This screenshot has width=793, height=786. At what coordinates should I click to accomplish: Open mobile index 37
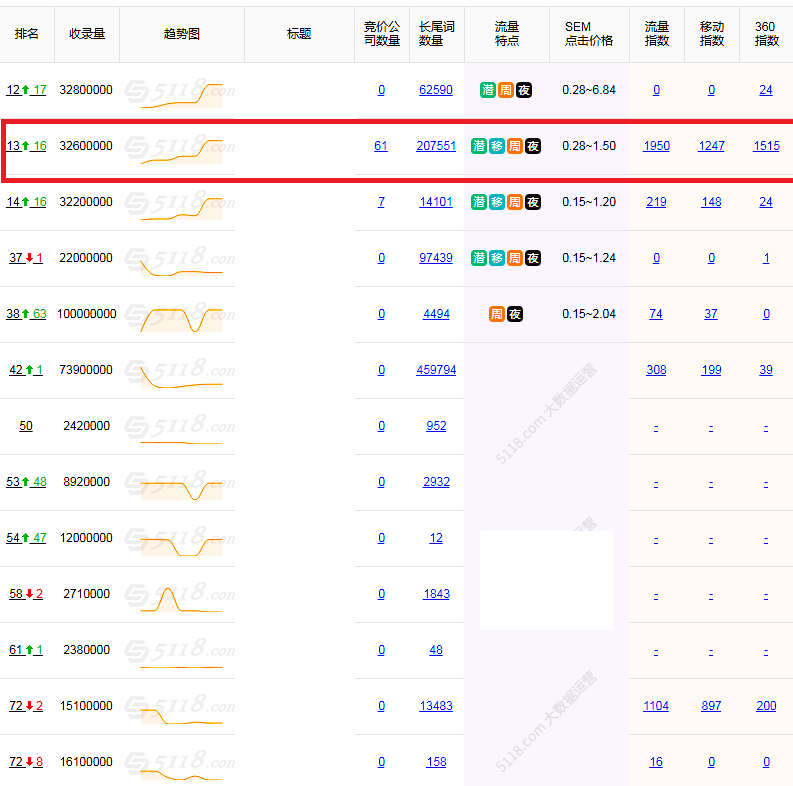[711, 314]
